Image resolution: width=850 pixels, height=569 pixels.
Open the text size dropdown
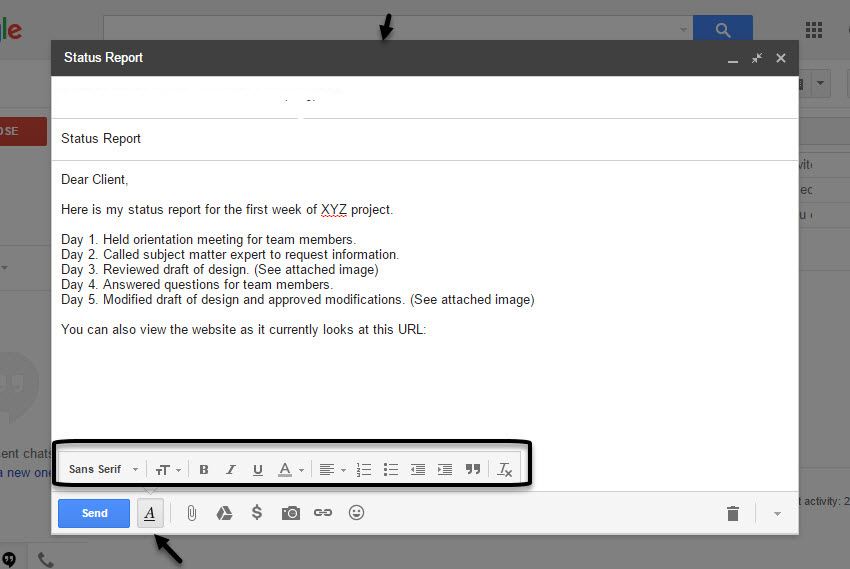168,470
